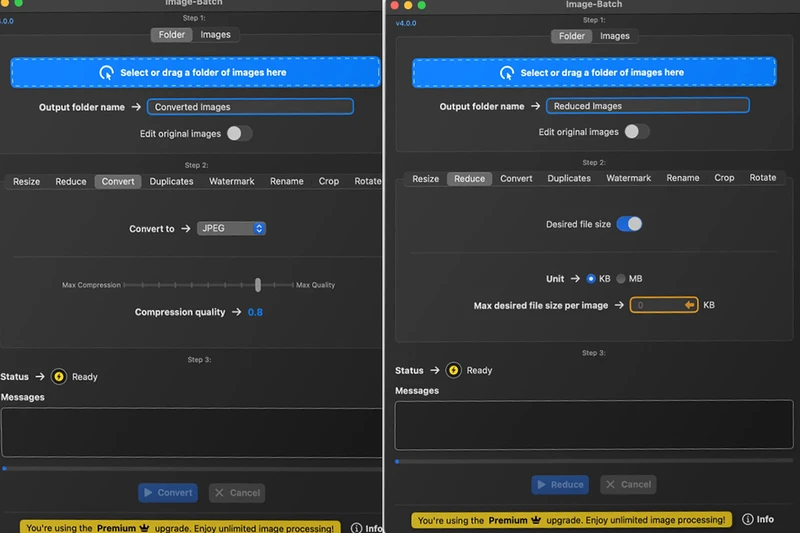Click the 0.8 compression quality value
Screen dimensions: 800x533
tap(255, 312)
